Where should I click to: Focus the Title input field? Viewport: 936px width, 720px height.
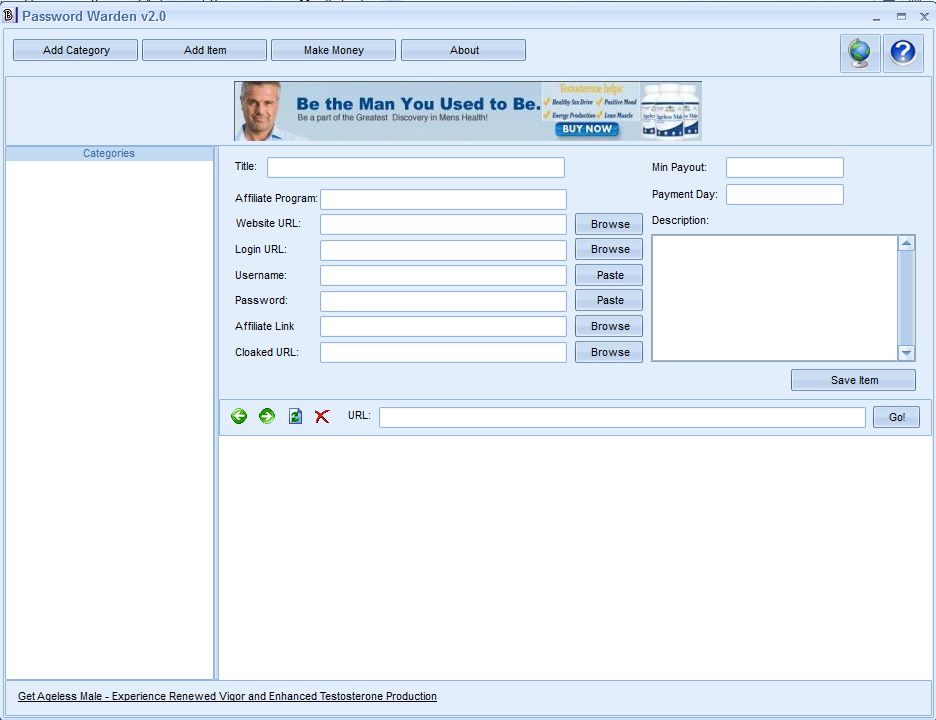coord(415,168)
